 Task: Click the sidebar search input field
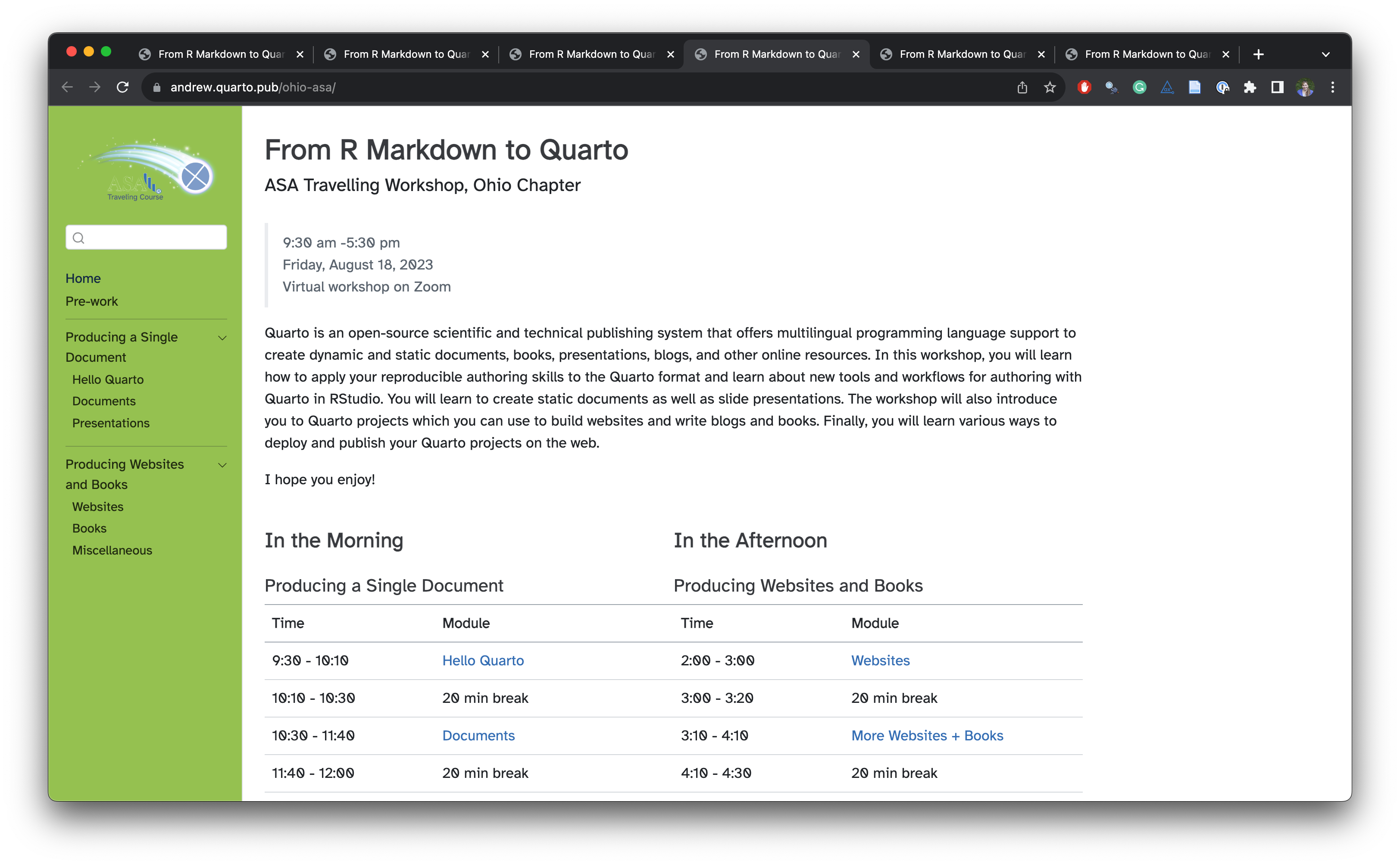tap(147, 238)
